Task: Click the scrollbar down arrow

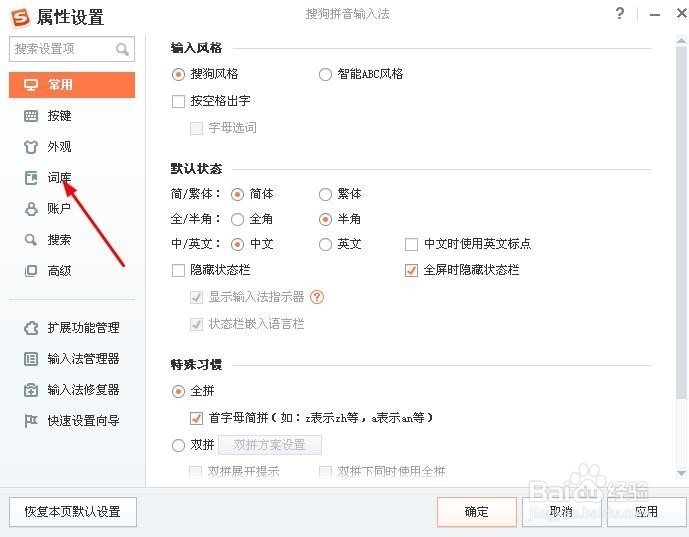Action: pyautogui.click(x=682, y=473)
